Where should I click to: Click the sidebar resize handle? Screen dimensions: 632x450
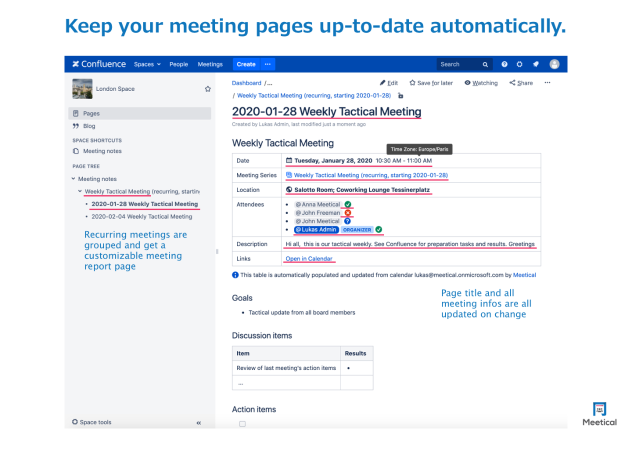click(x=217, y=252)
